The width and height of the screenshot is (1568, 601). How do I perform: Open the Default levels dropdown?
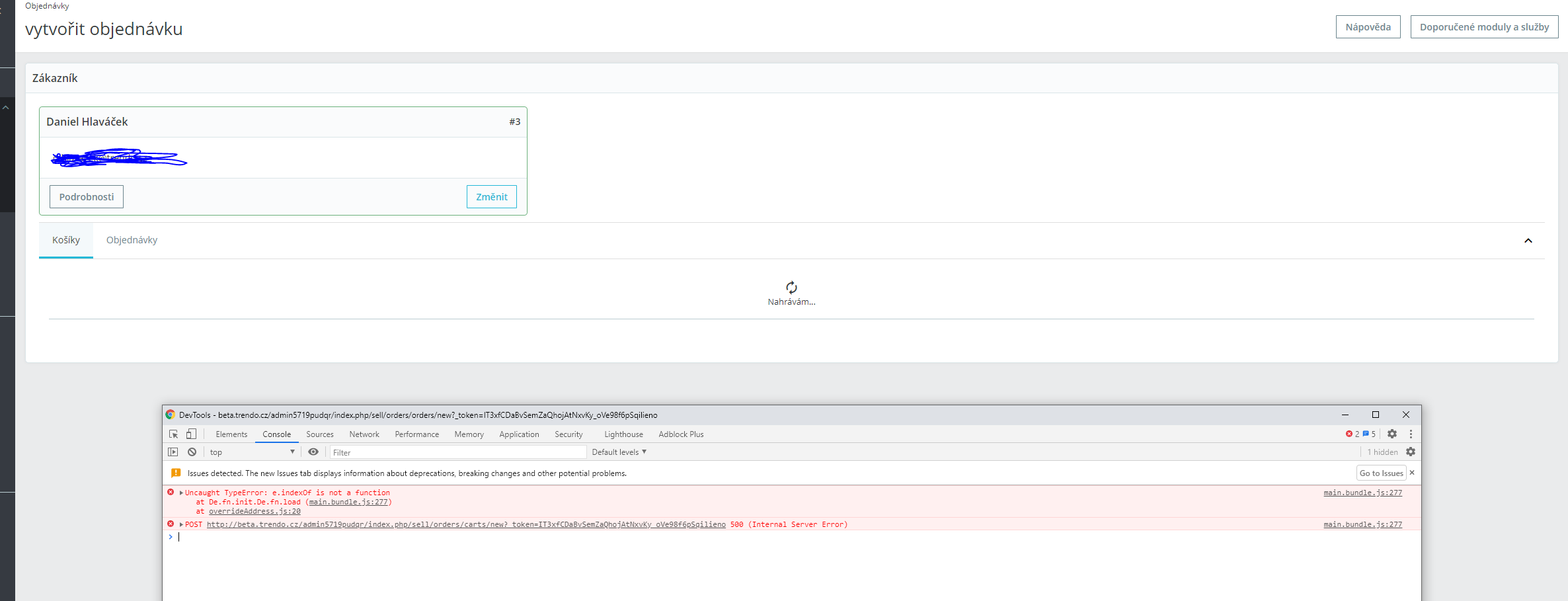pyautogui.click(x=619, y=452)
